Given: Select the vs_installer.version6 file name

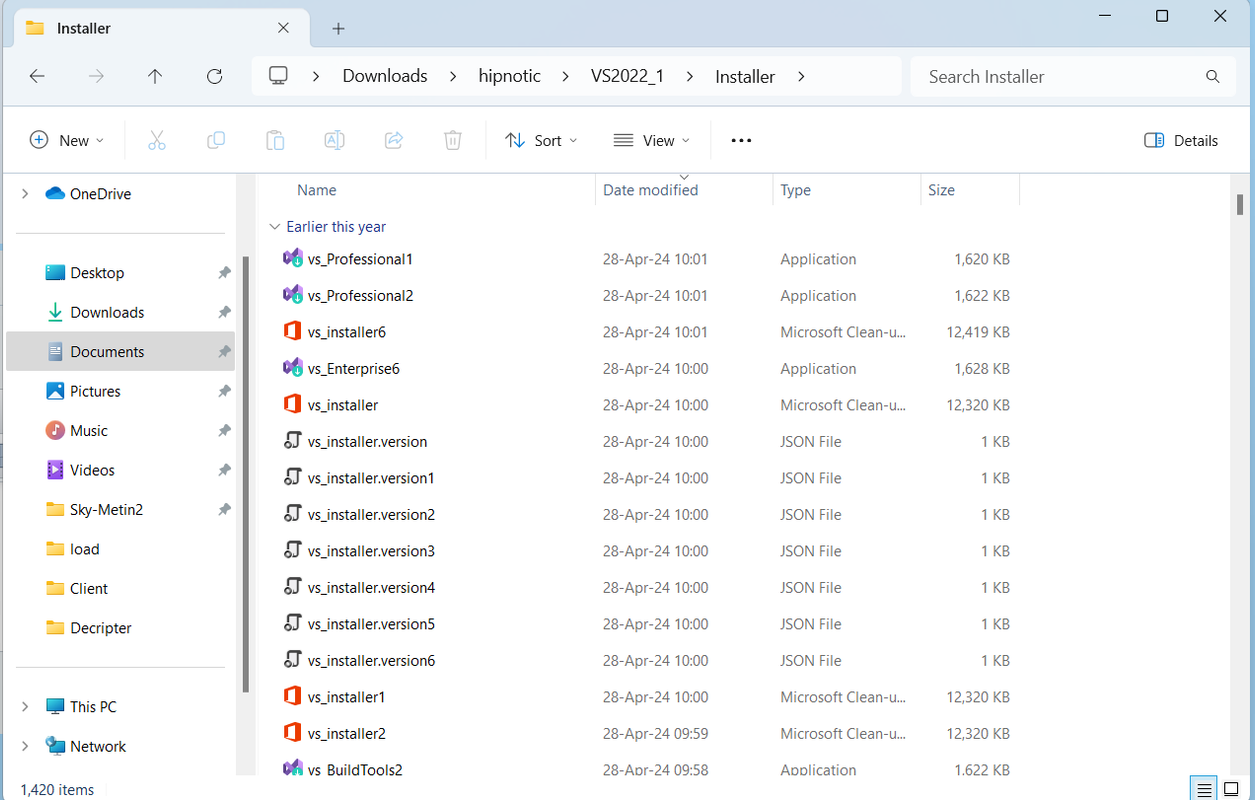Looking at the screenshot, I should (x=371, y=661).
